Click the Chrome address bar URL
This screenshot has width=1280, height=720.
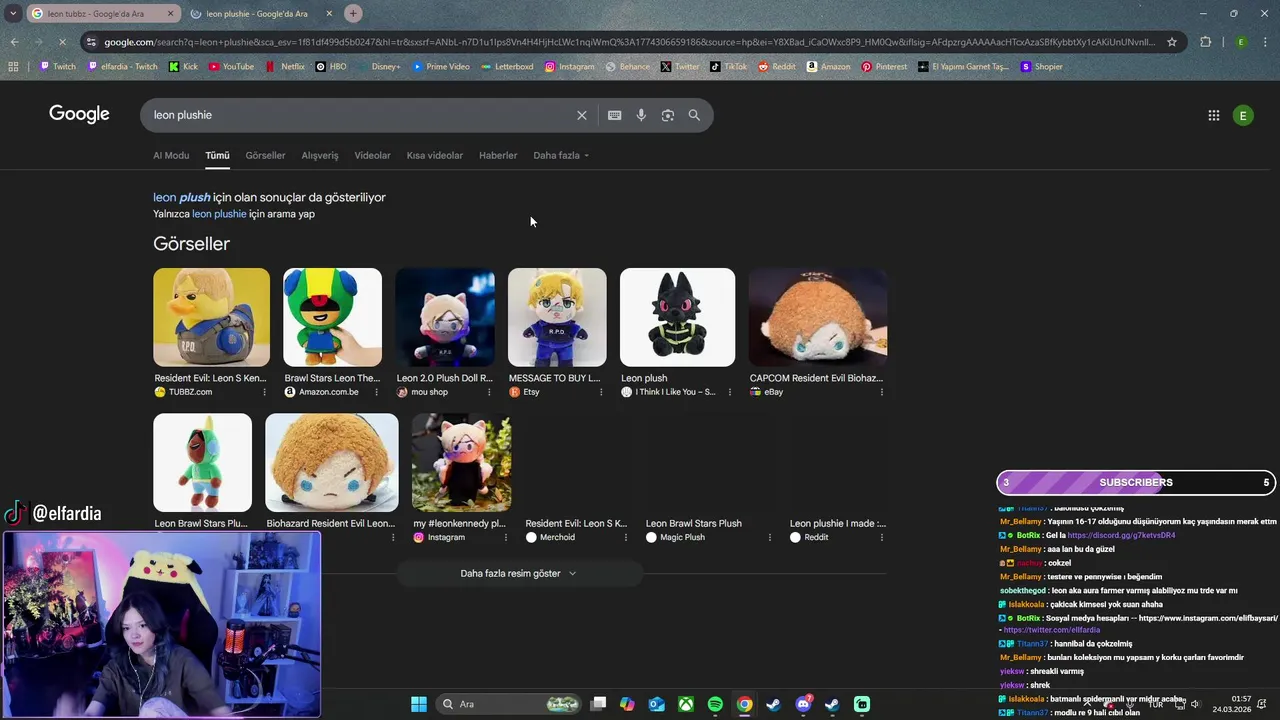[x=630, y=42]
